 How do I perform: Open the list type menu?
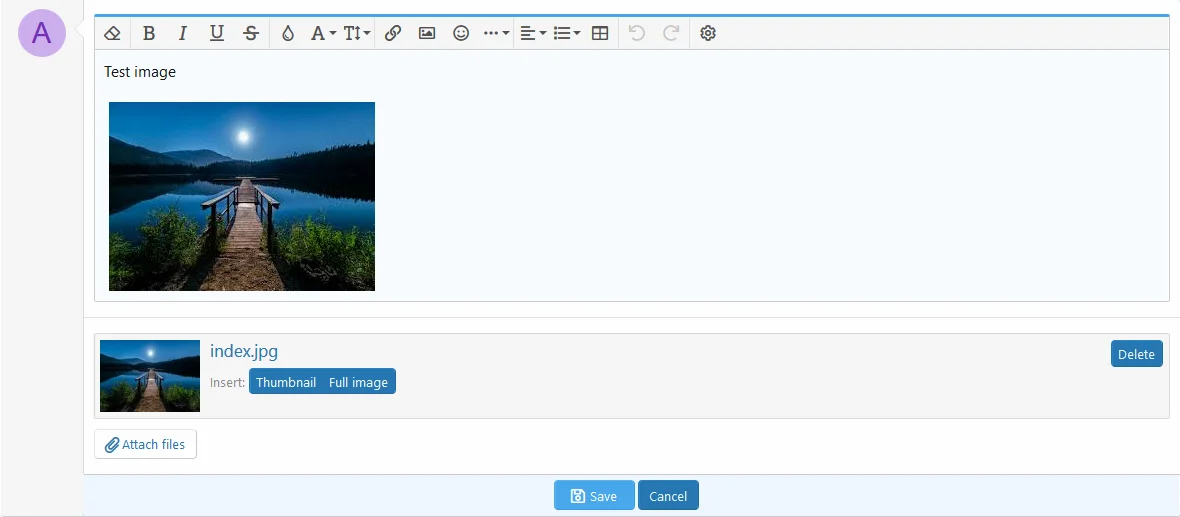(566, 33)
